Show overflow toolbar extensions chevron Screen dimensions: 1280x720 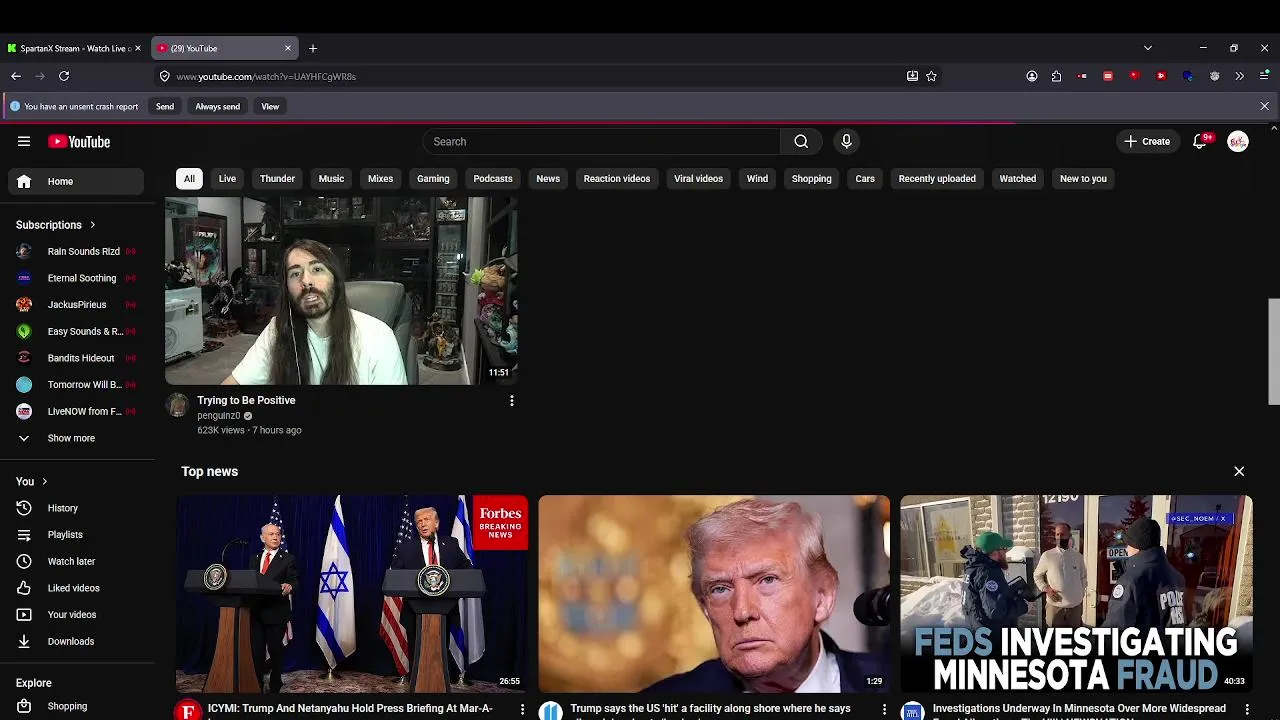point(1239,76)
